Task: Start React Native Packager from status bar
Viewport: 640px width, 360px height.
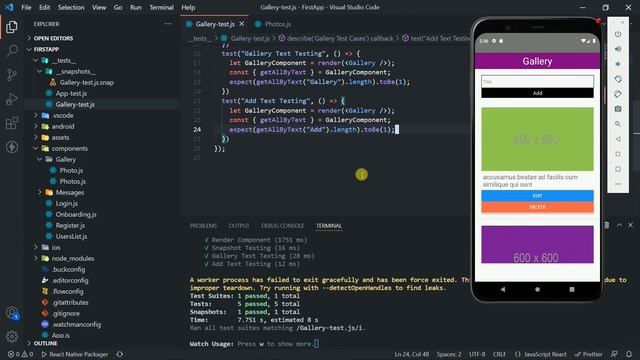Action: 75,354
